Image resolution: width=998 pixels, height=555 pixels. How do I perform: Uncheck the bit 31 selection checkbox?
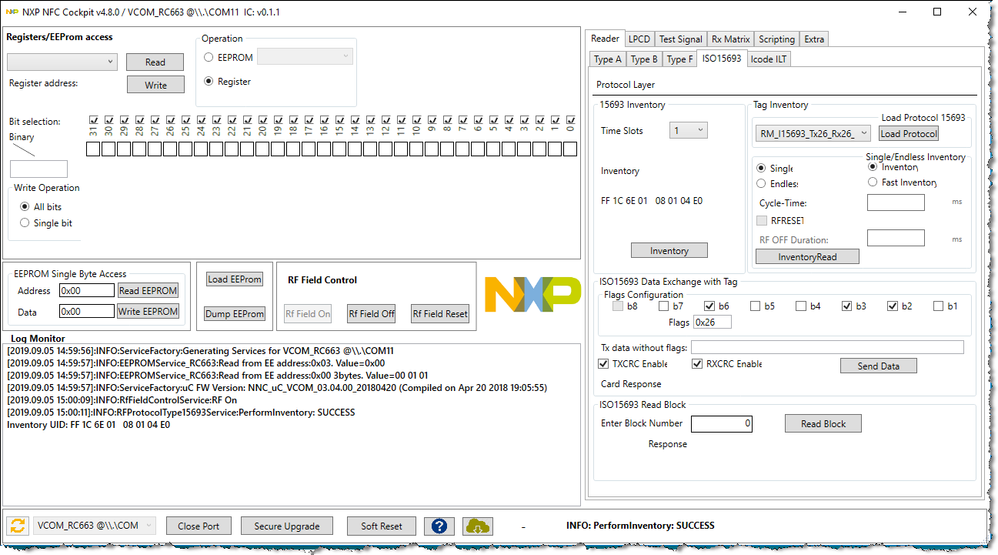point(94,120)
